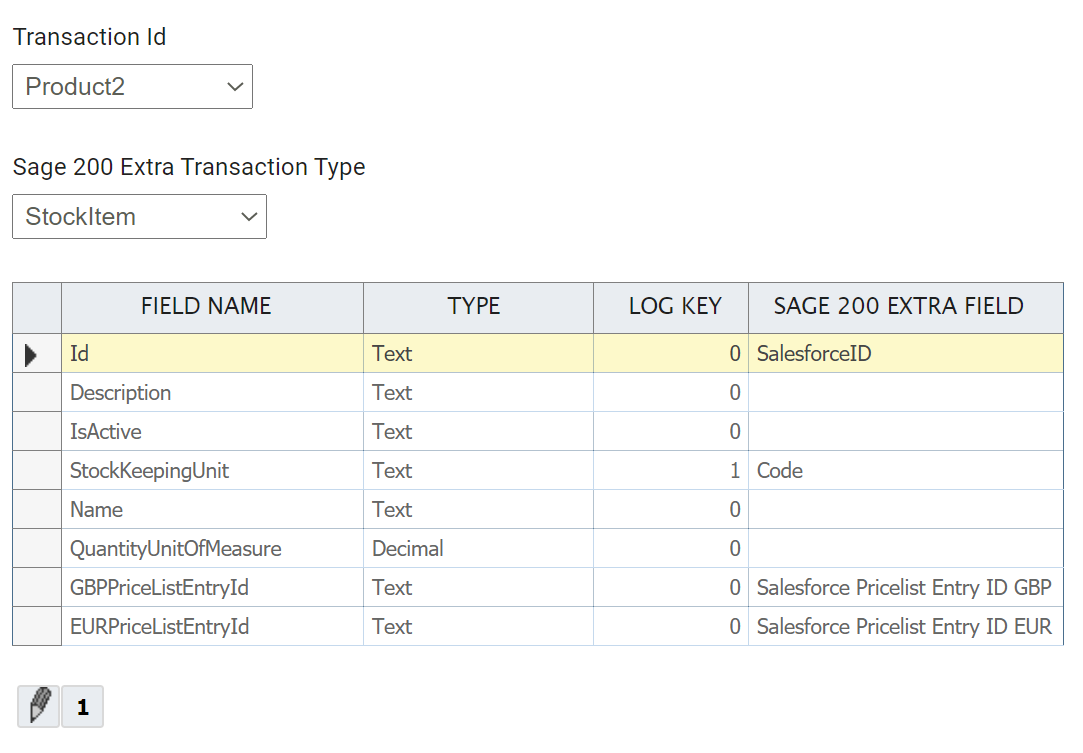Click the row header beside StockKeepingUnit
Screen dimensions: 1083x753
tap(37, 470)
